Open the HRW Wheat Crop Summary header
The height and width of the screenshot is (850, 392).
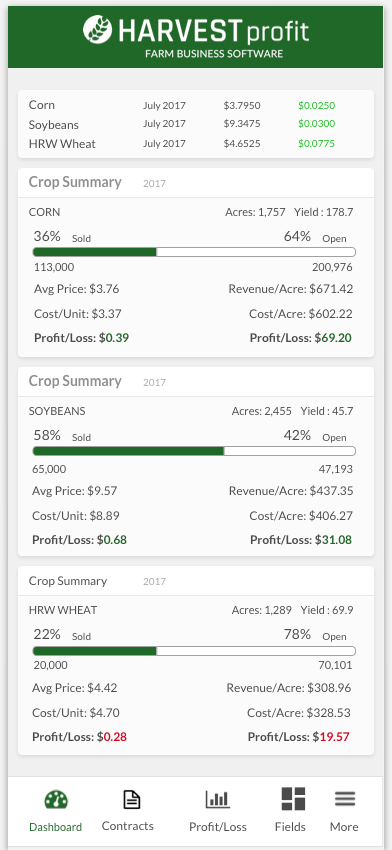click(196, 581)
